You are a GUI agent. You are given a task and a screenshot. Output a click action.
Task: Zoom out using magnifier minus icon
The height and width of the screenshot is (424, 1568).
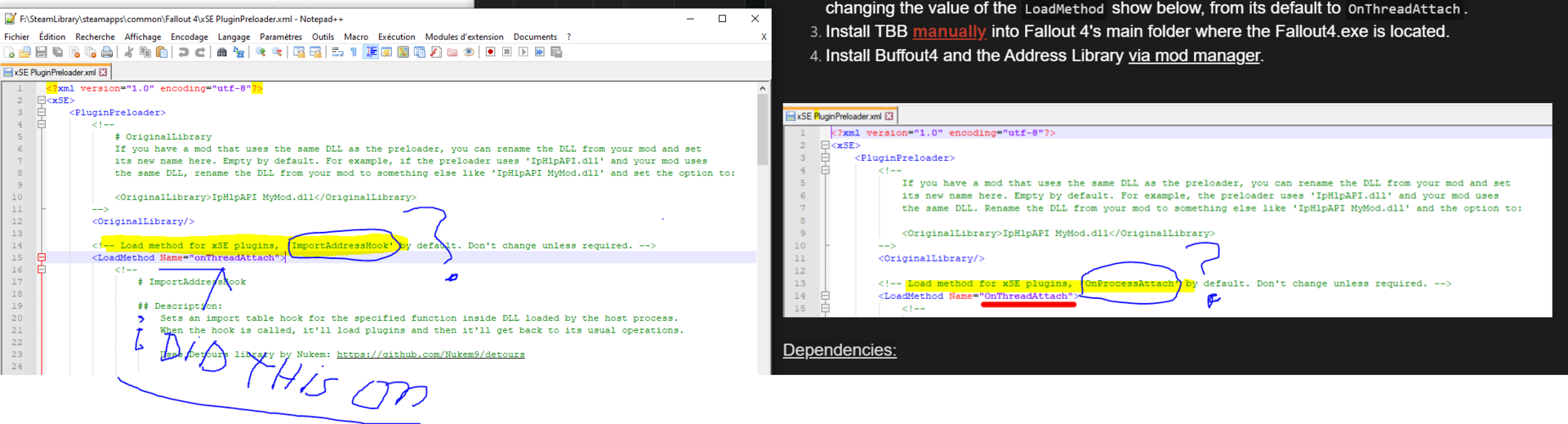[277, 52]
